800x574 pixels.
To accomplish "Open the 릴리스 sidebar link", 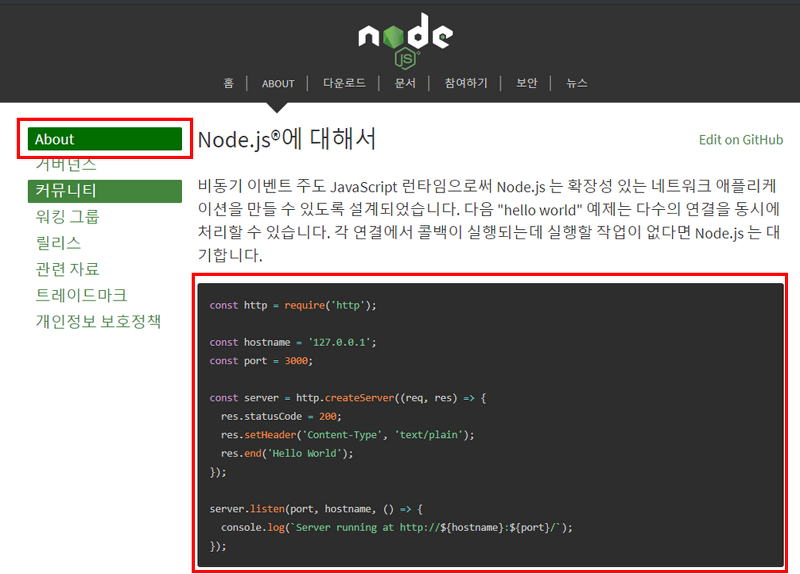I will tap(58, 243).
